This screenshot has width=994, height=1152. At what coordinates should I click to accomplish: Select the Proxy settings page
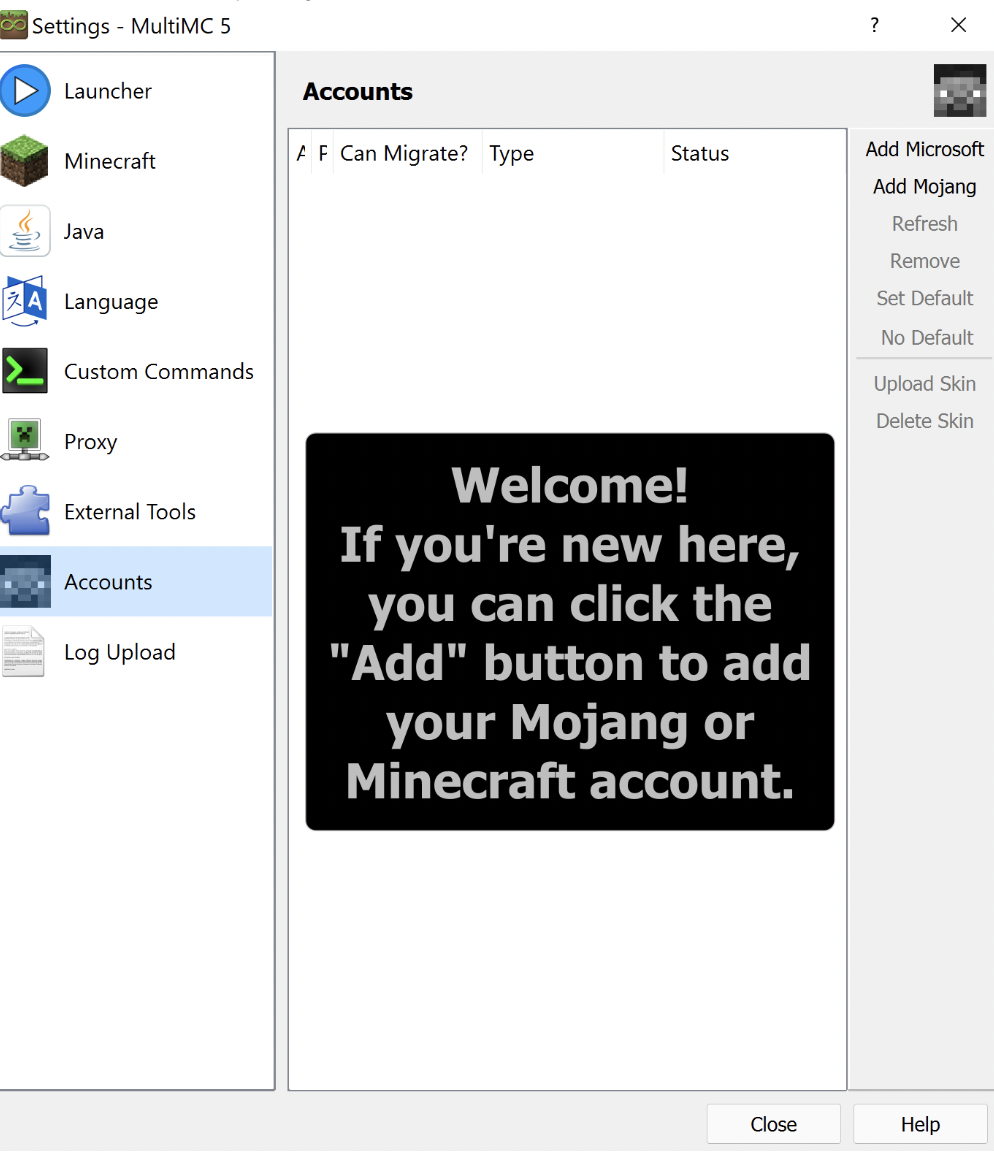90,442
